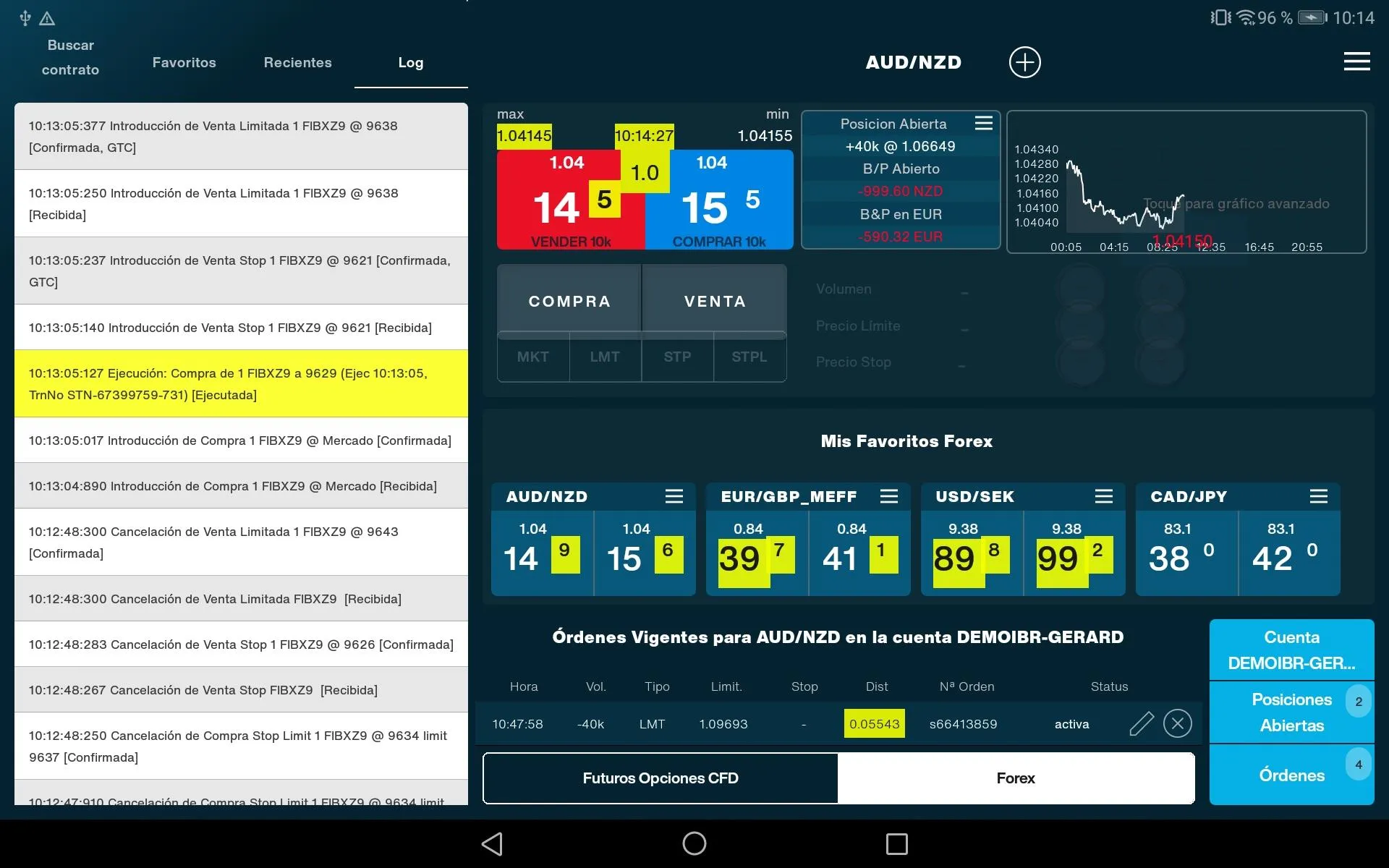
Task: Click the cancel order X button
Action: tap(1178, 722)
